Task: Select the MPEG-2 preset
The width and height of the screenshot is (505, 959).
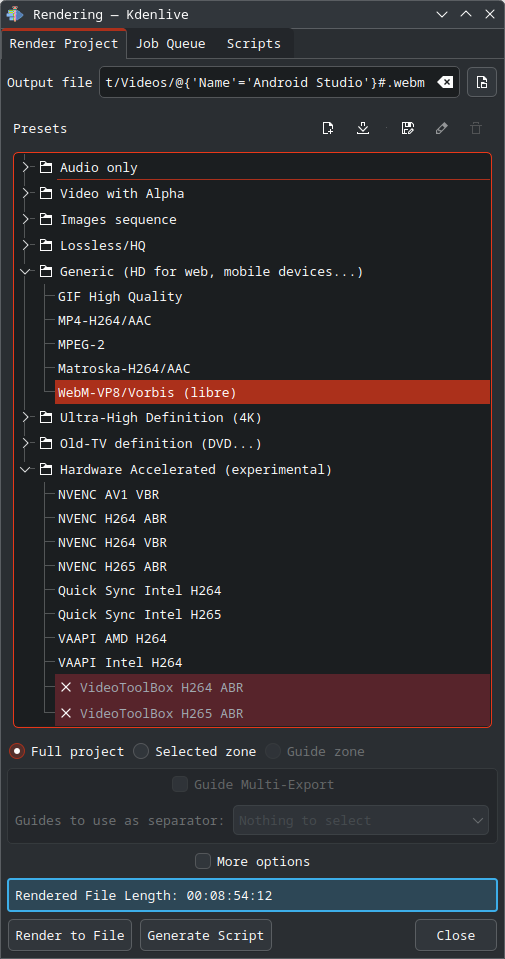Action: pyautogui.click(x=272, y=344)
